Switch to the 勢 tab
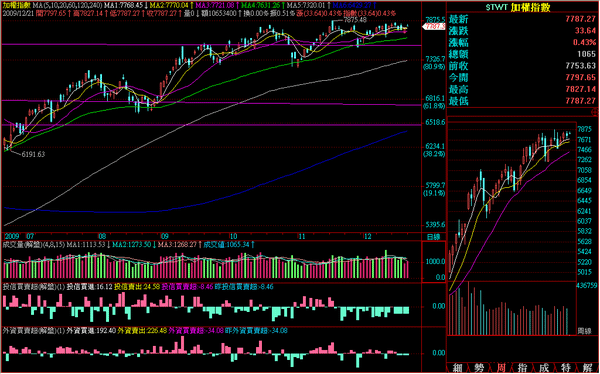Screen dimensions: 600x374 pos(479,368)
